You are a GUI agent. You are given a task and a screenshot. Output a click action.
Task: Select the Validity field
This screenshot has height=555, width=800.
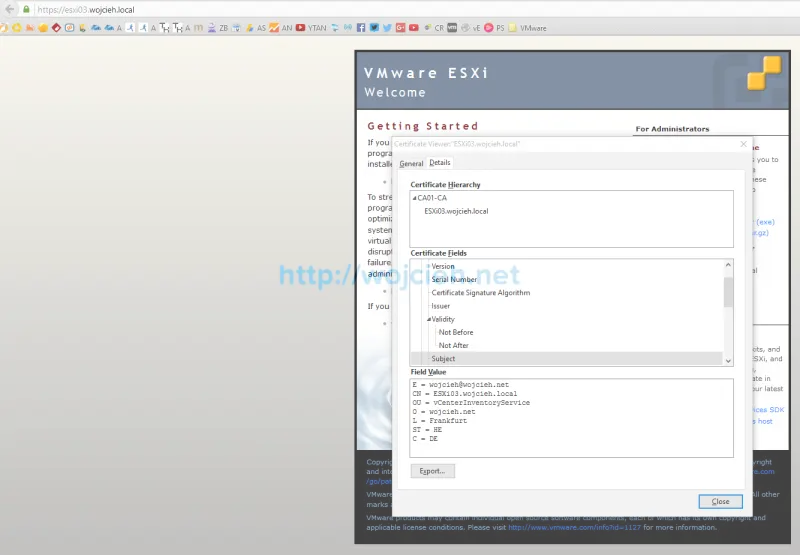pyautogui.click(x=443, y=319)
